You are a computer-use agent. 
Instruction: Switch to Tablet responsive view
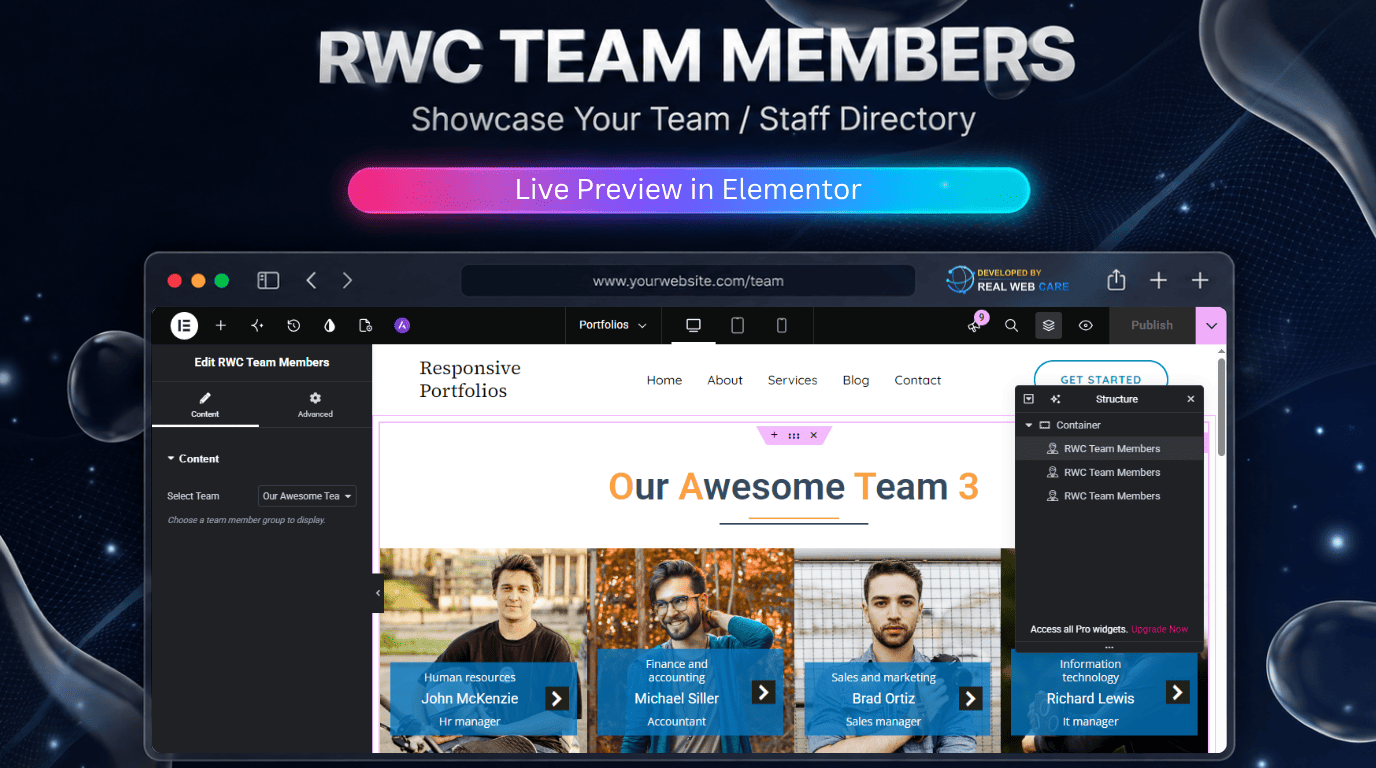[737, 325]
